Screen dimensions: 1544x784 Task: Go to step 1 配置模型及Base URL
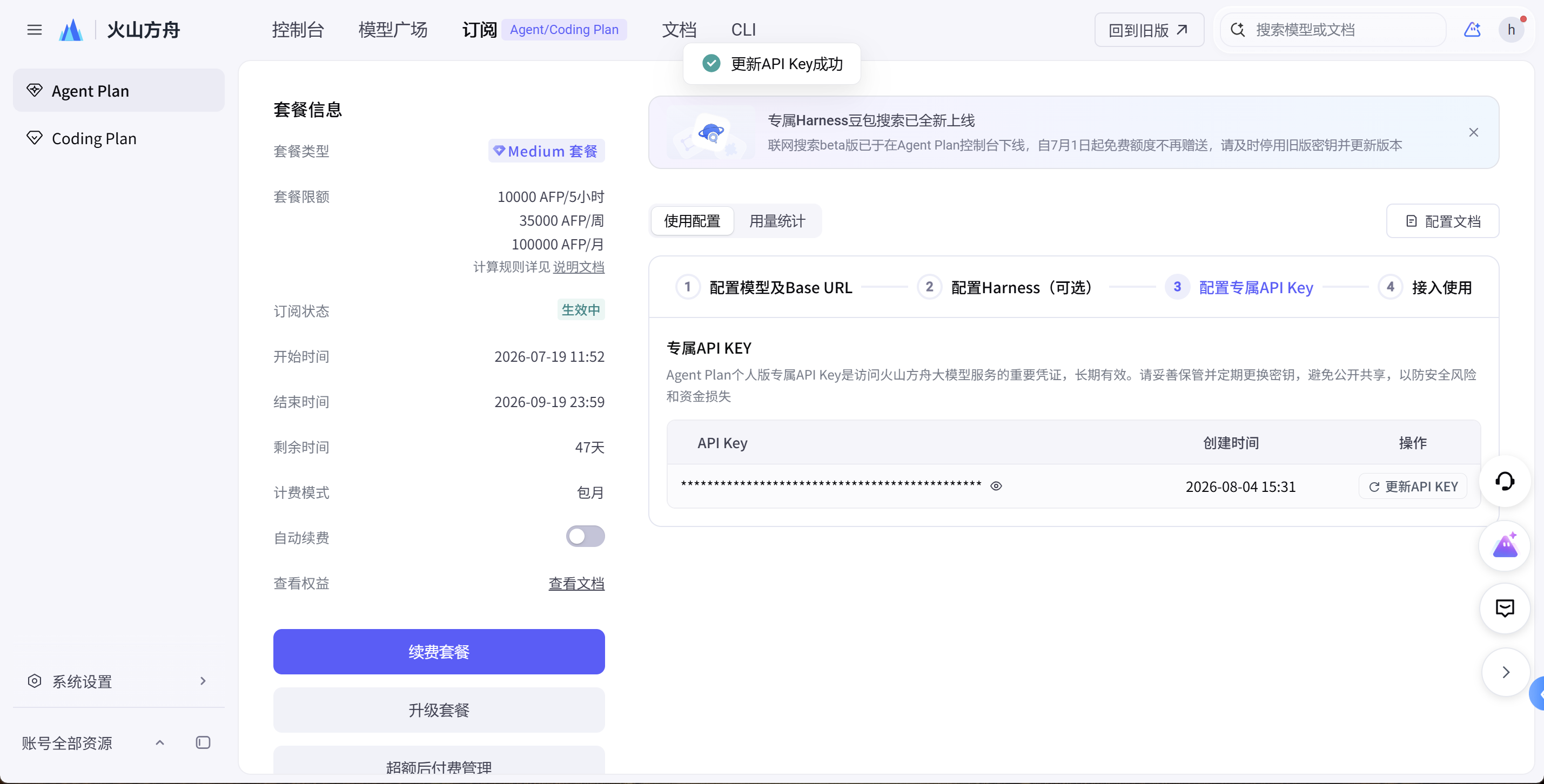pos(763,287)
